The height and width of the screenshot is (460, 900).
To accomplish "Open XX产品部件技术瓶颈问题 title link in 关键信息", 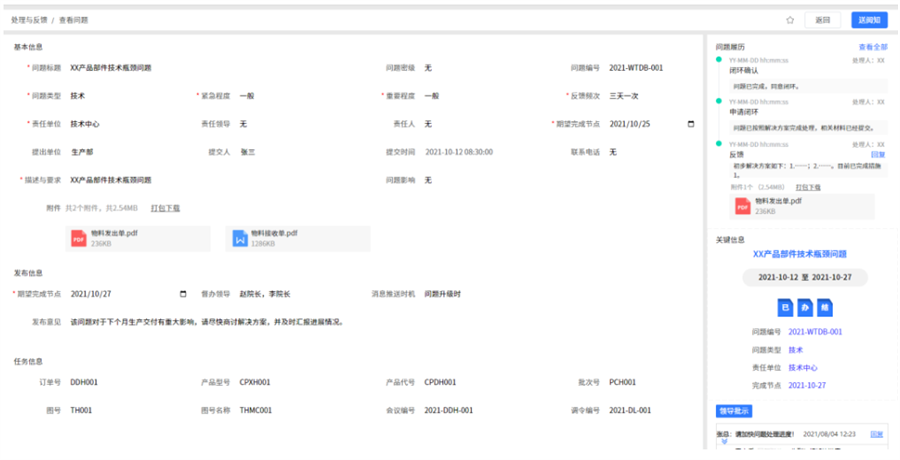I will click(x=799, y=254).
